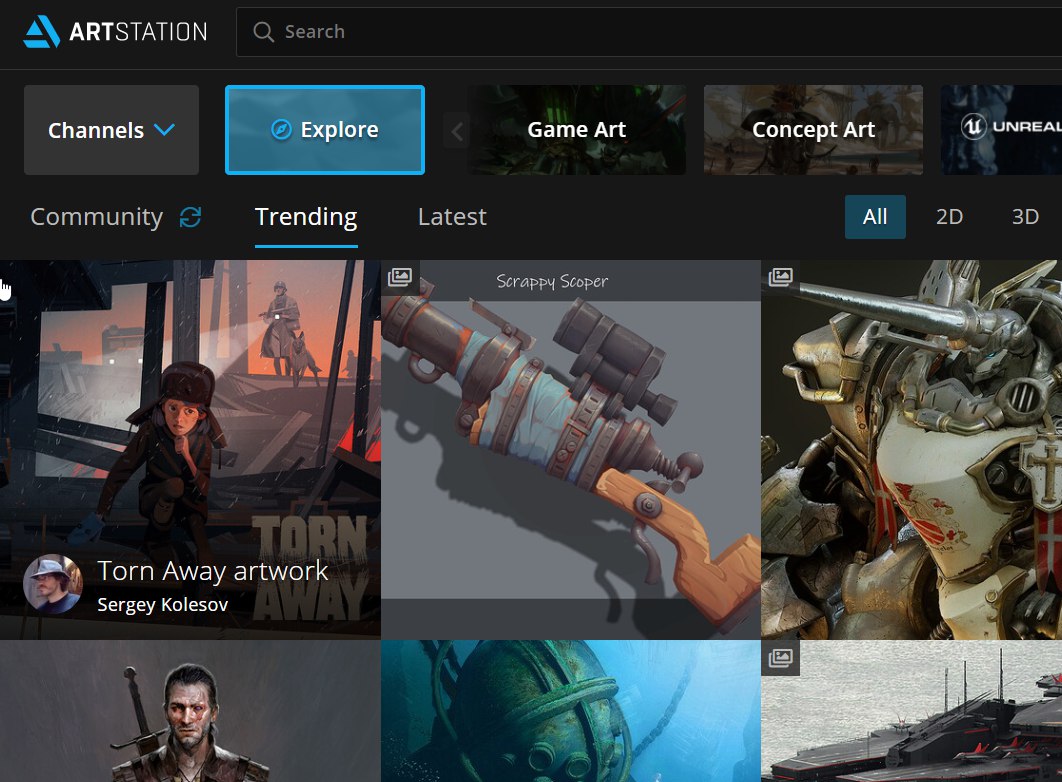The image size is (1062, 782).
Task: Open the armored knight robot artwork
Action: pyautogui.click(x=912, y=450)
